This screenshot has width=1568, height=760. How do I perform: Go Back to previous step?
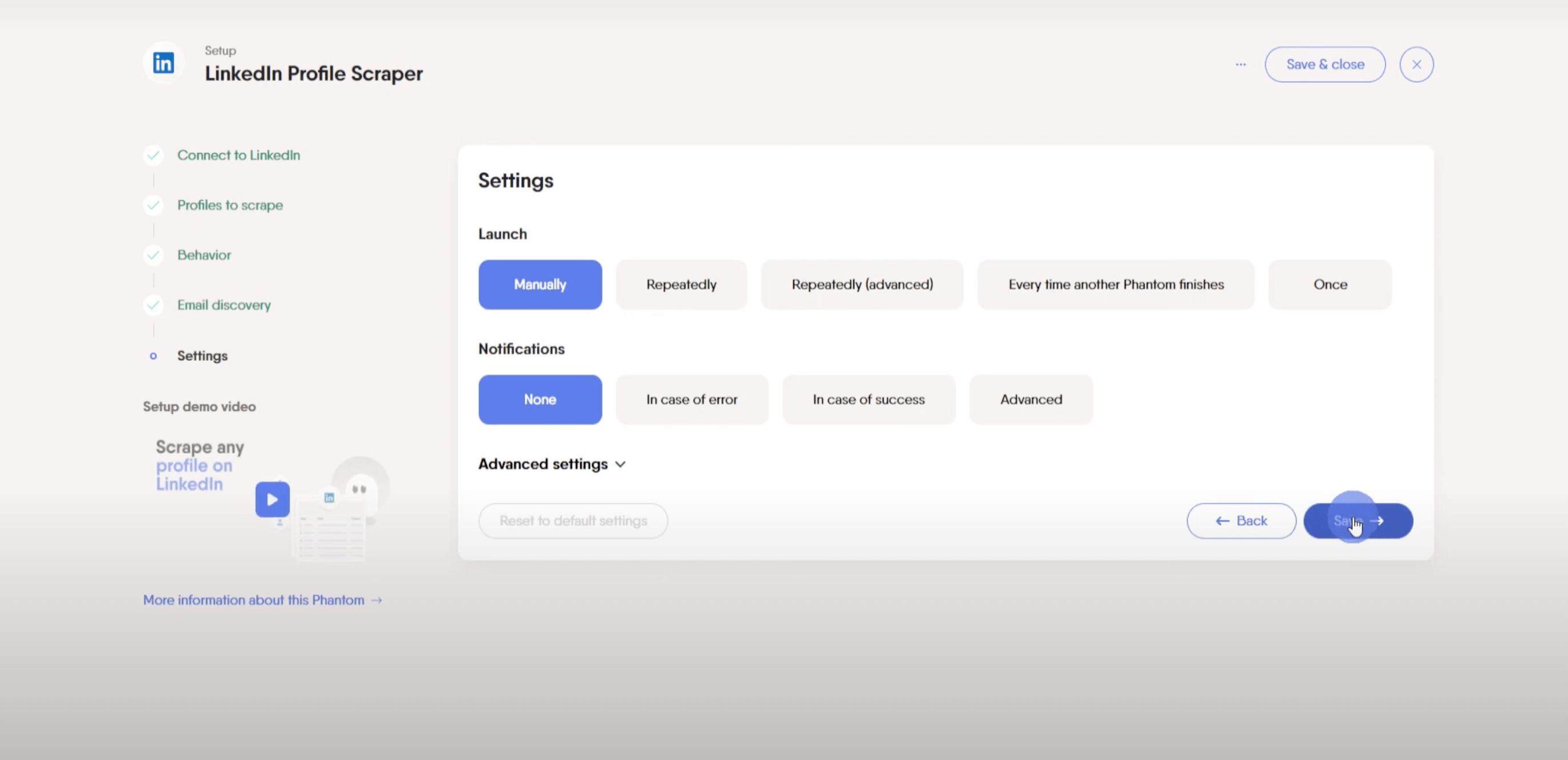coord(1241,521)
